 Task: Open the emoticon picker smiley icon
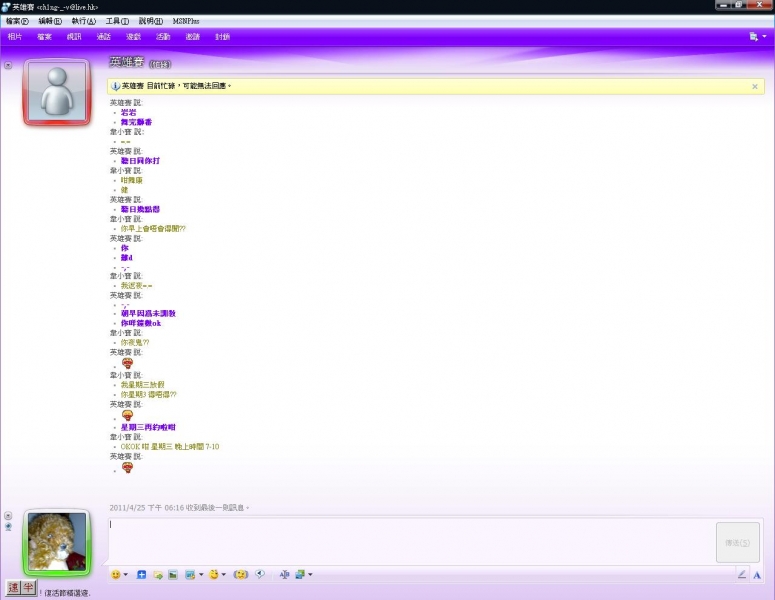tap(116, 574)
